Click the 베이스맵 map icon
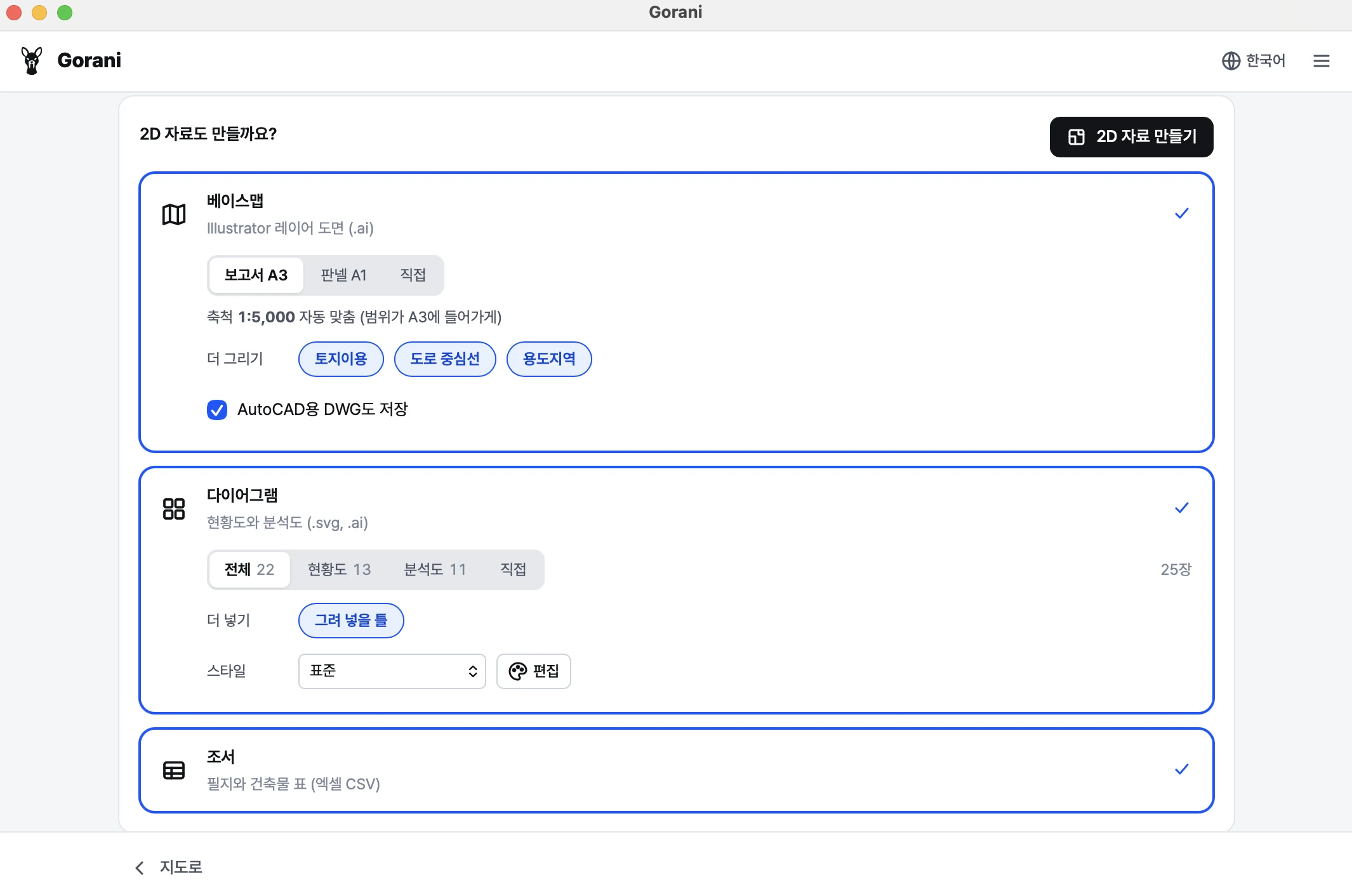The height and width of the screenshot is (896, 1352). pyautogui.click(x=174, y=214)
